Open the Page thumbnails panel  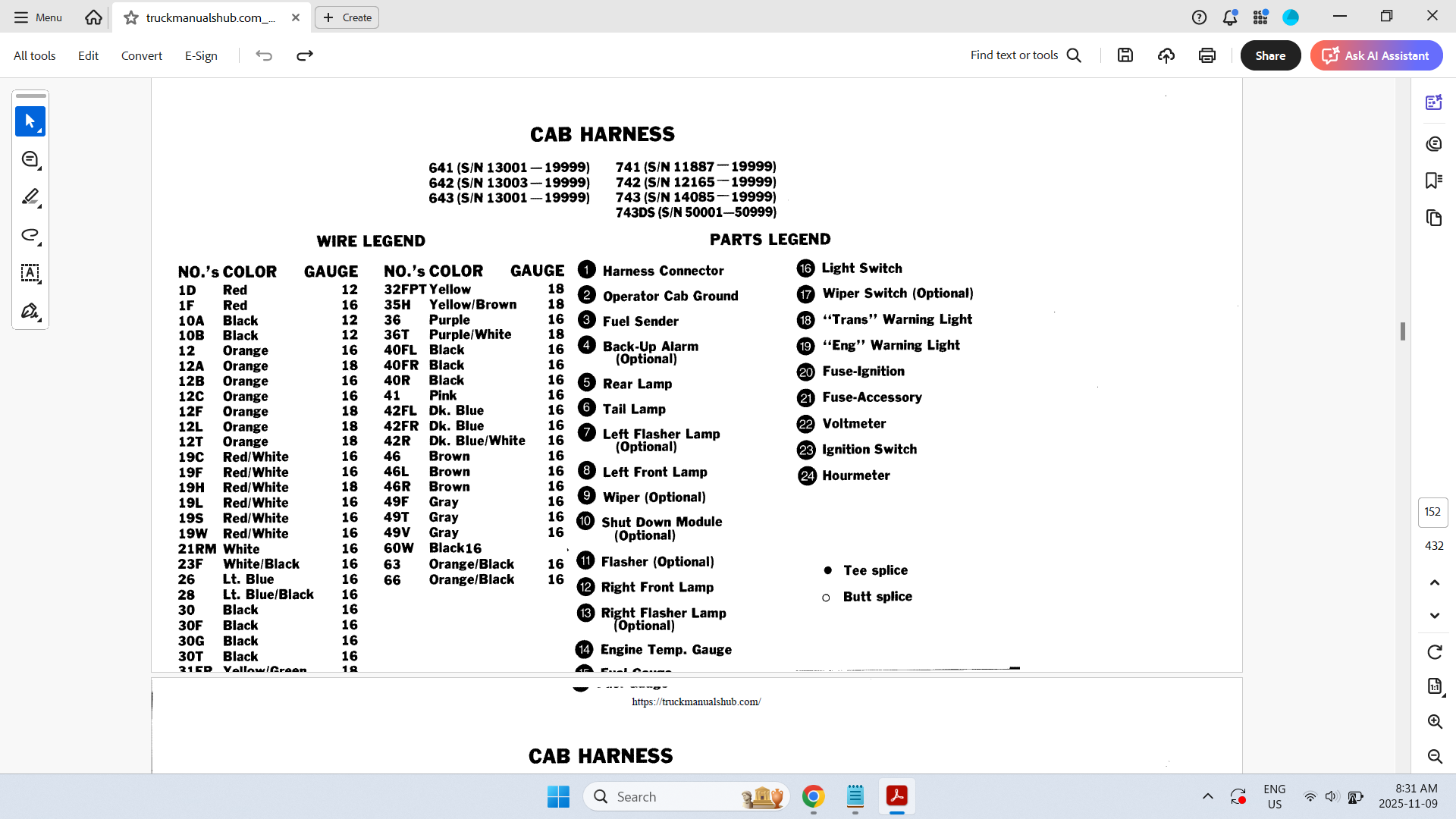pos(1433,218)
